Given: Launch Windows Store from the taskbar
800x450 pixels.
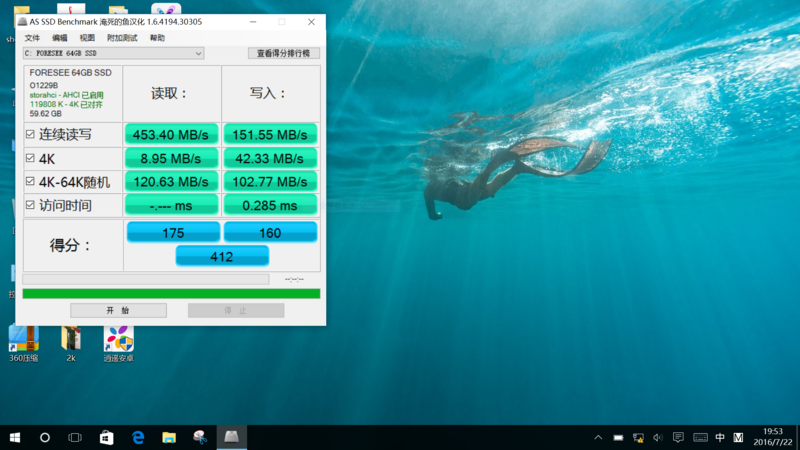Looking at the screenshot, I should coord(107,437).
